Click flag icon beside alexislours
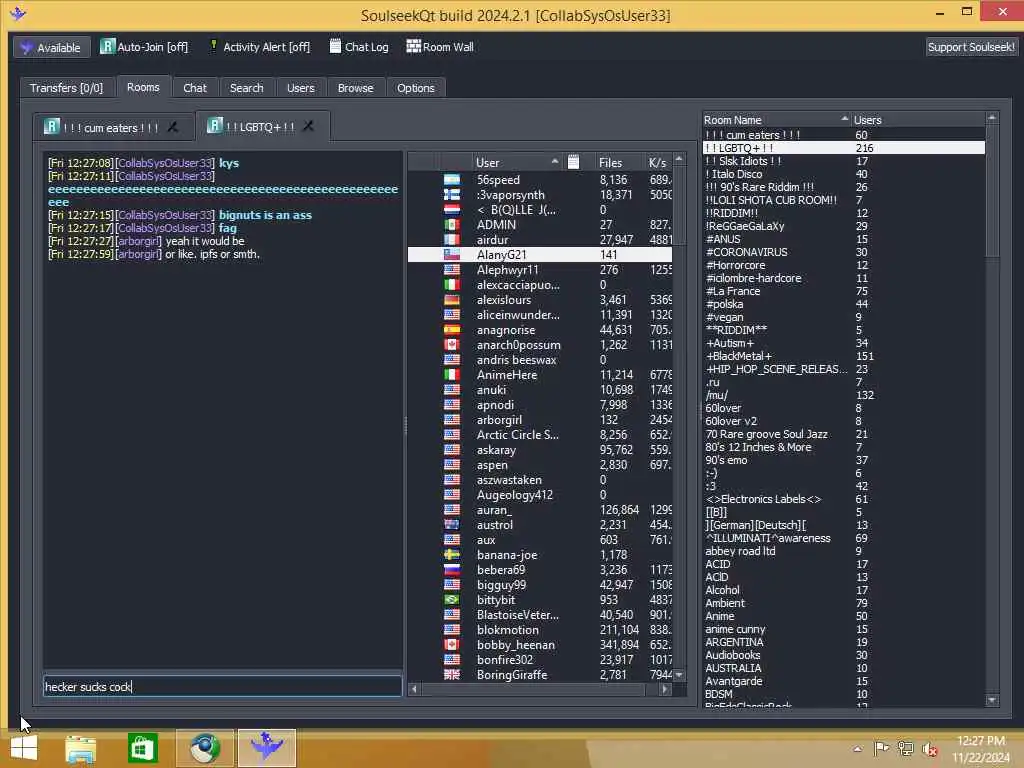The image size is (1024, 768). pyautogui.click(x=452, y=300)
